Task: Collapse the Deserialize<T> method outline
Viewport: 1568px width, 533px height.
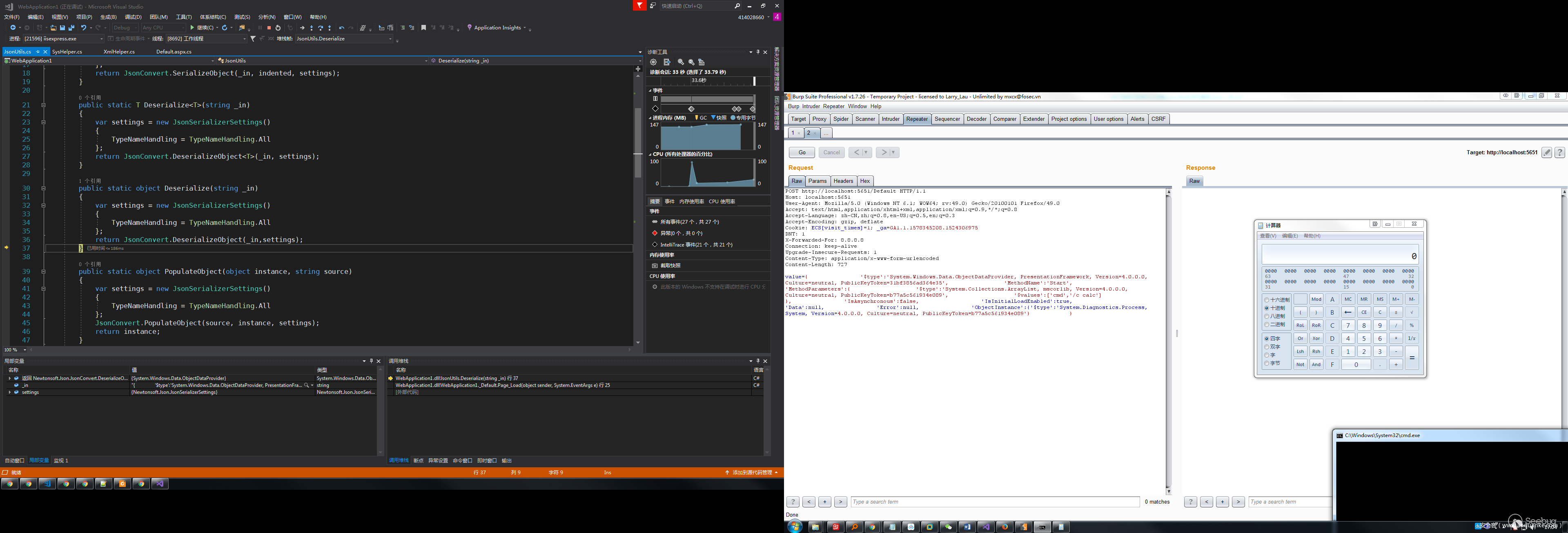Action: tap(43, 105)
